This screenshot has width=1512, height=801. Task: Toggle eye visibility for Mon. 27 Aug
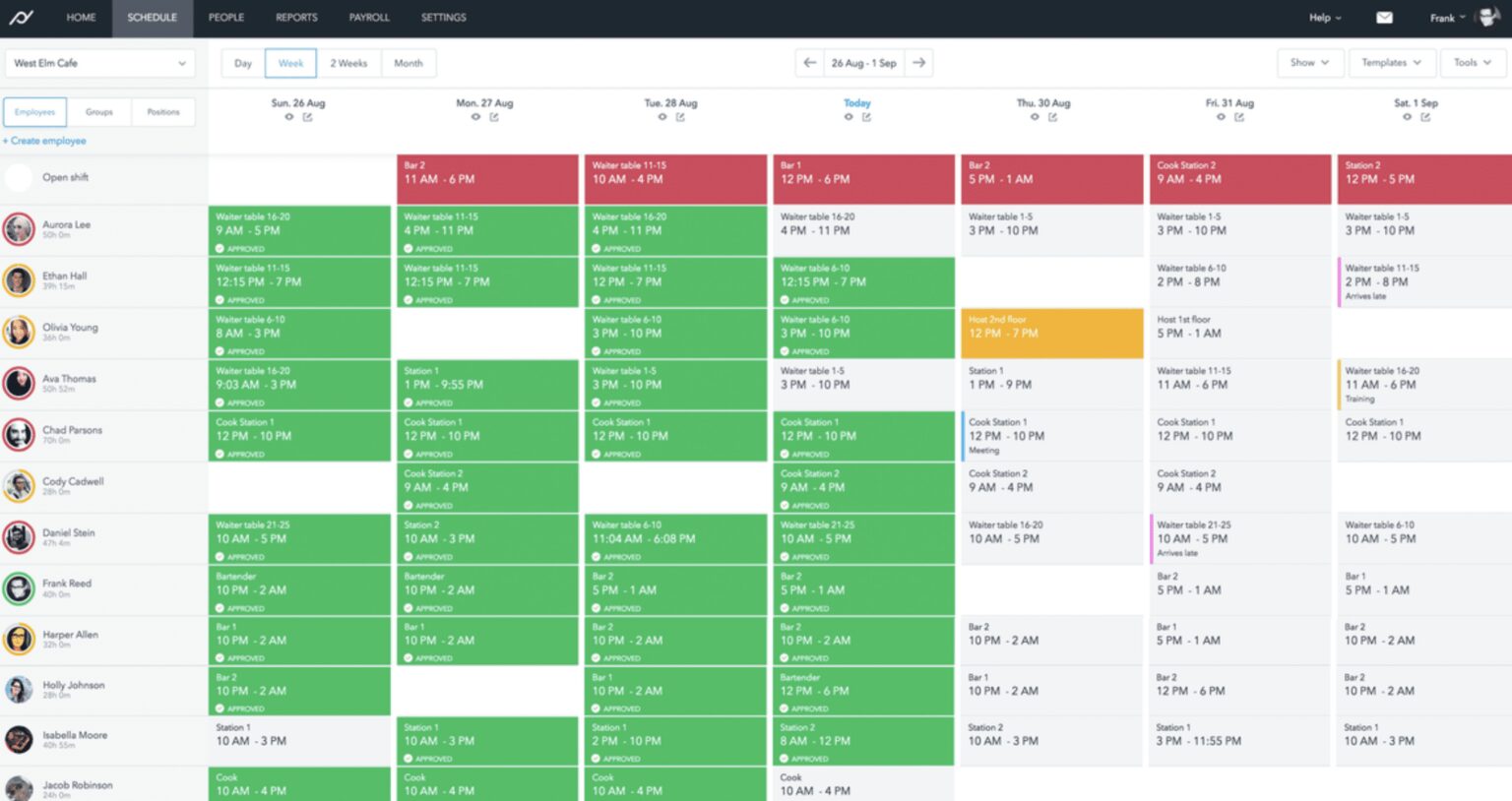click(475, 117)
